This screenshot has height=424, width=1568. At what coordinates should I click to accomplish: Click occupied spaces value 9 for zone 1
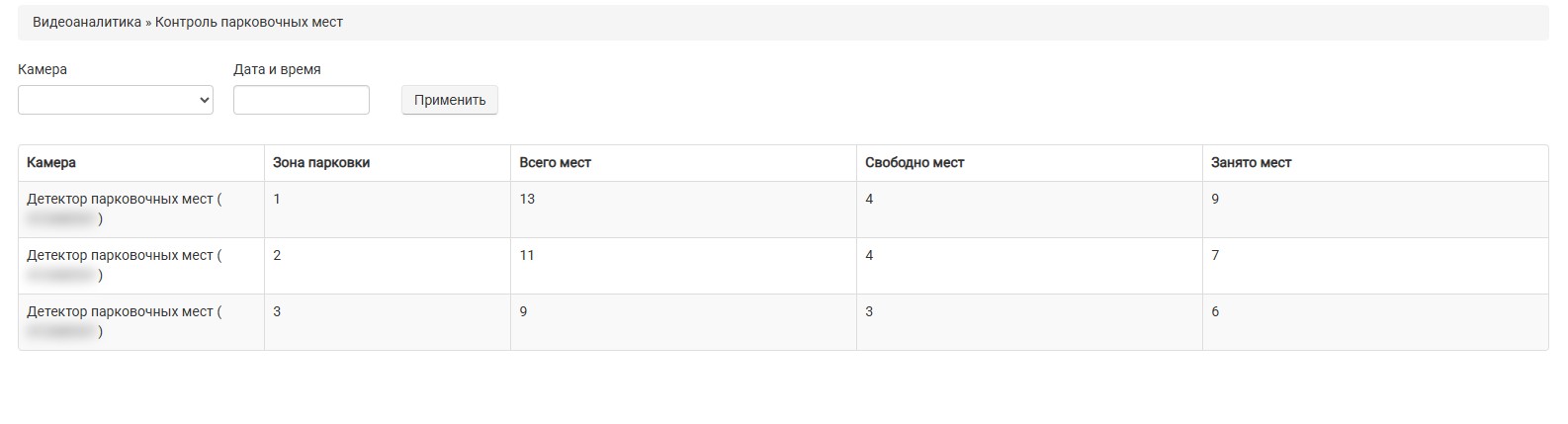point(1215,200)
